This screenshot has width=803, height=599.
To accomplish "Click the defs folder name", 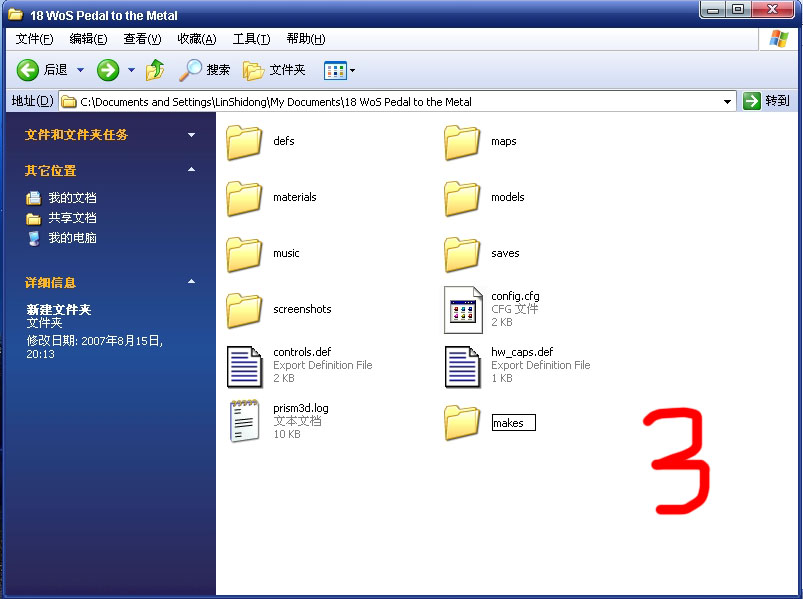I will click(284, 141).
